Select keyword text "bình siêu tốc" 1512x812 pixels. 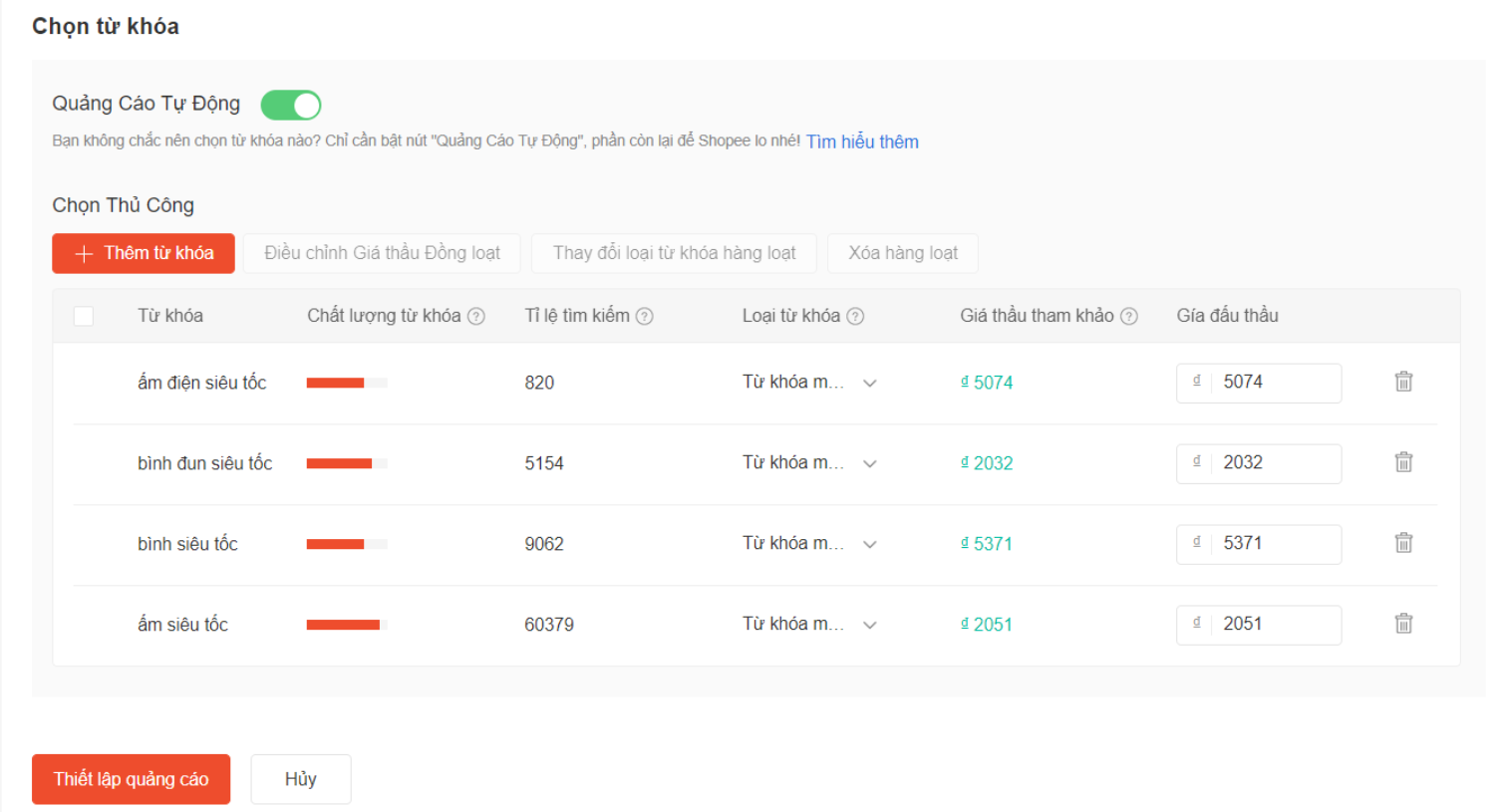pos(187,544)
